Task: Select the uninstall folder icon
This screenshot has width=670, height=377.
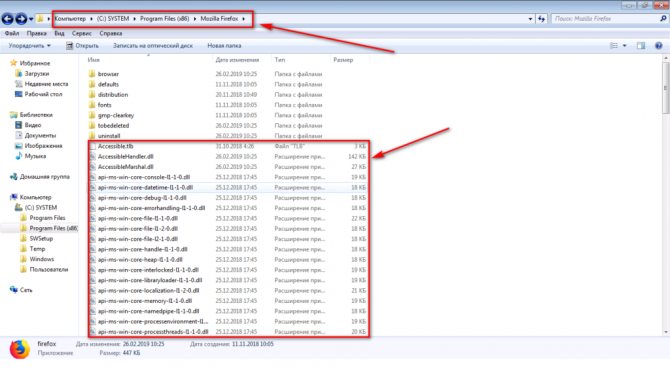Action: (92, 135)
